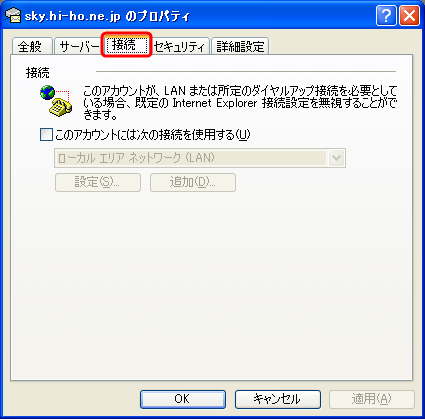The width and height of the screenshot is (425, 419).
Task: Enable このアカウントには次の接続を使用する checkbox
Action: pyautogui.click(x=46, y=135)
